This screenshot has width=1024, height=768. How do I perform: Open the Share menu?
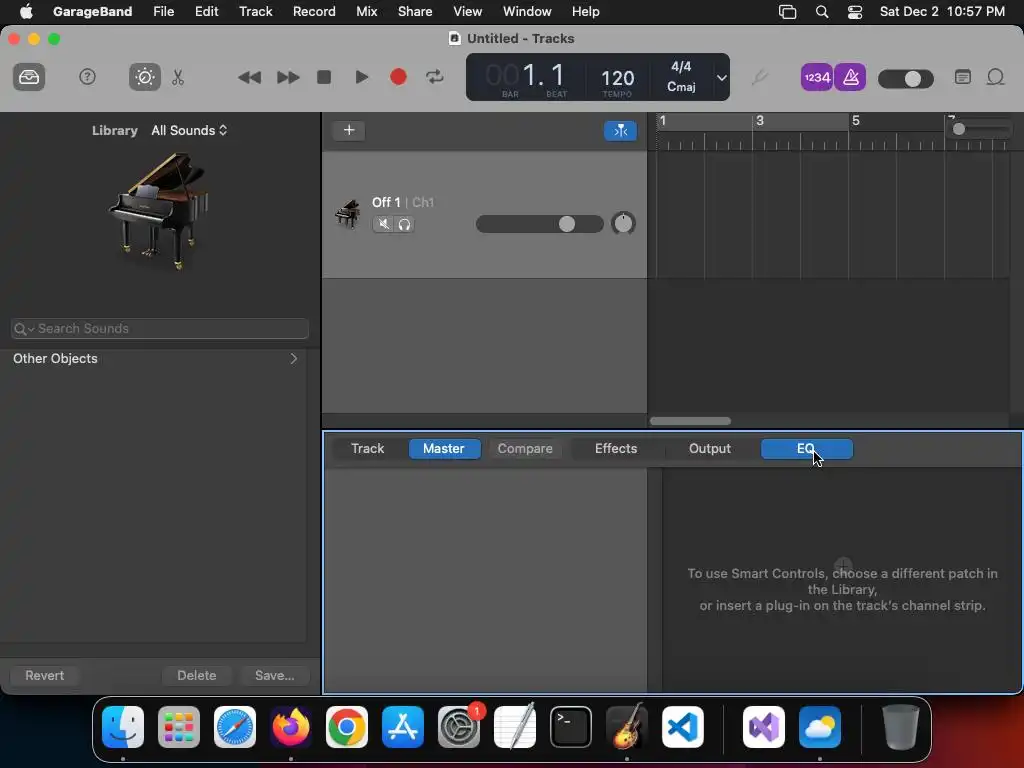tap(415, 11)
